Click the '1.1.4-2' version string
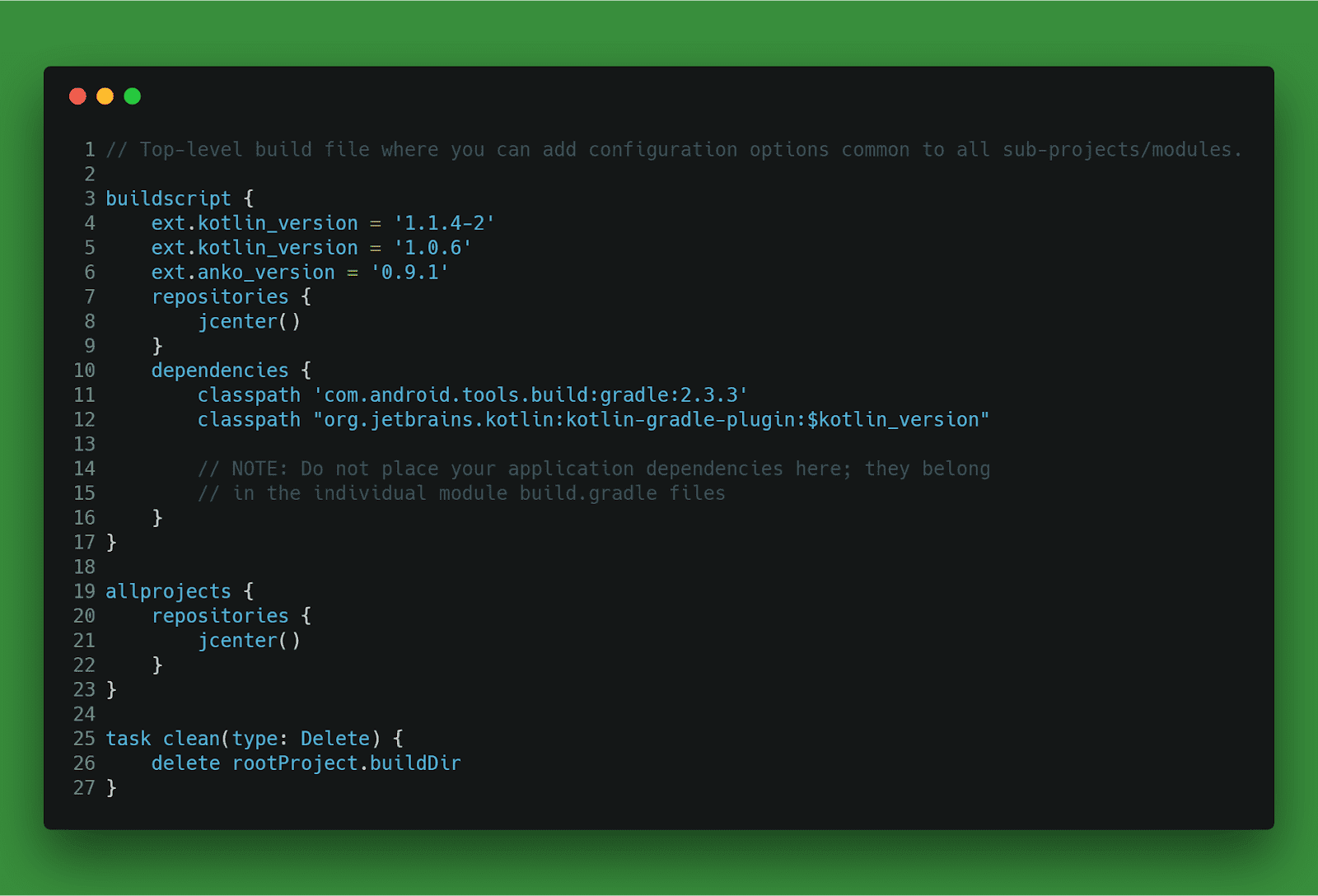1318x896 pixels. tap(444, 223)
